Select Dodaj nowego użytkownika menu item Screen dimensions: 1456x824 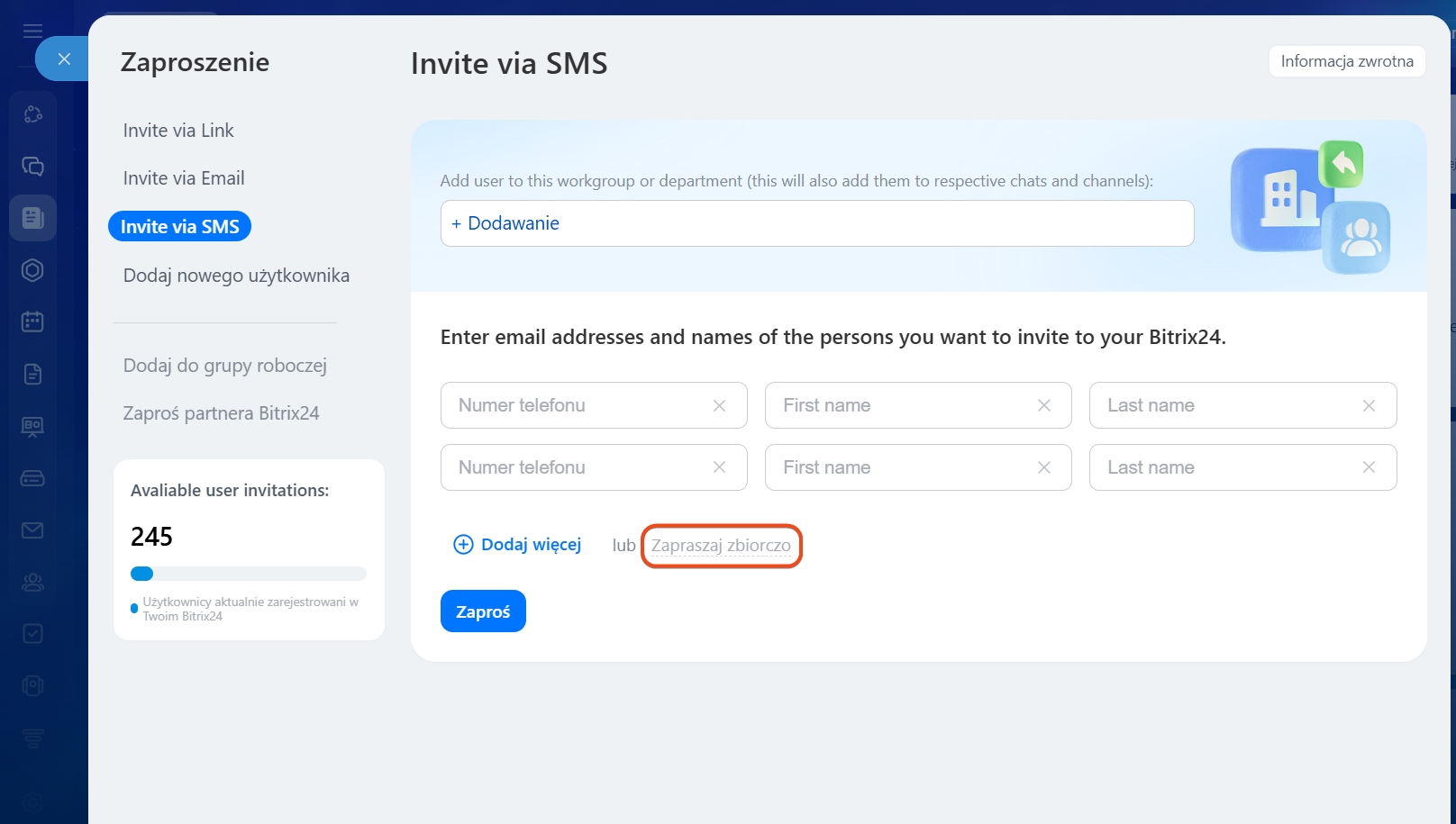tap(236, 276)
